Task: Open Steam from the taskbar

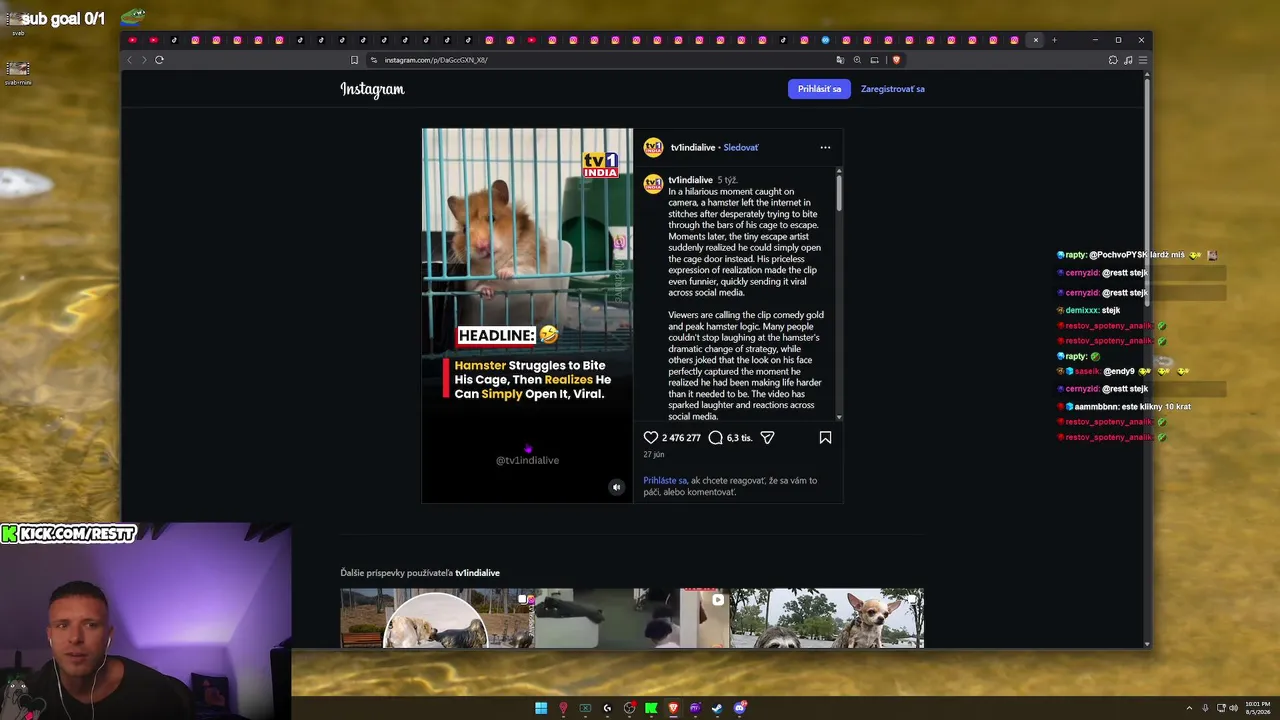Action: (x=717, y=708)
